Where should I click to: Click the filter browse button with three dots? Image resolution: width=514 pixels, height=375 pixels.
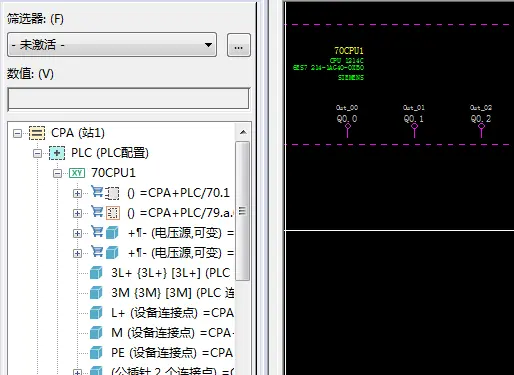coord(239,45)
